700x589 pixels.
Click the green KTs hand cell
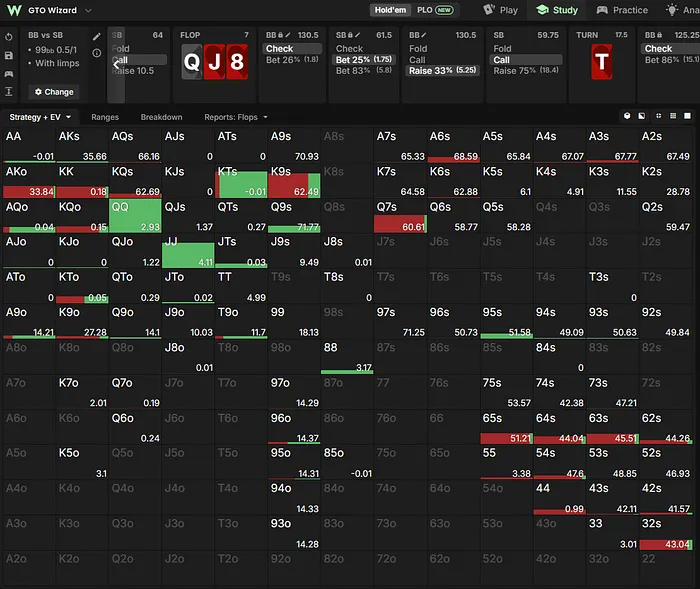[x=241, y=181]
